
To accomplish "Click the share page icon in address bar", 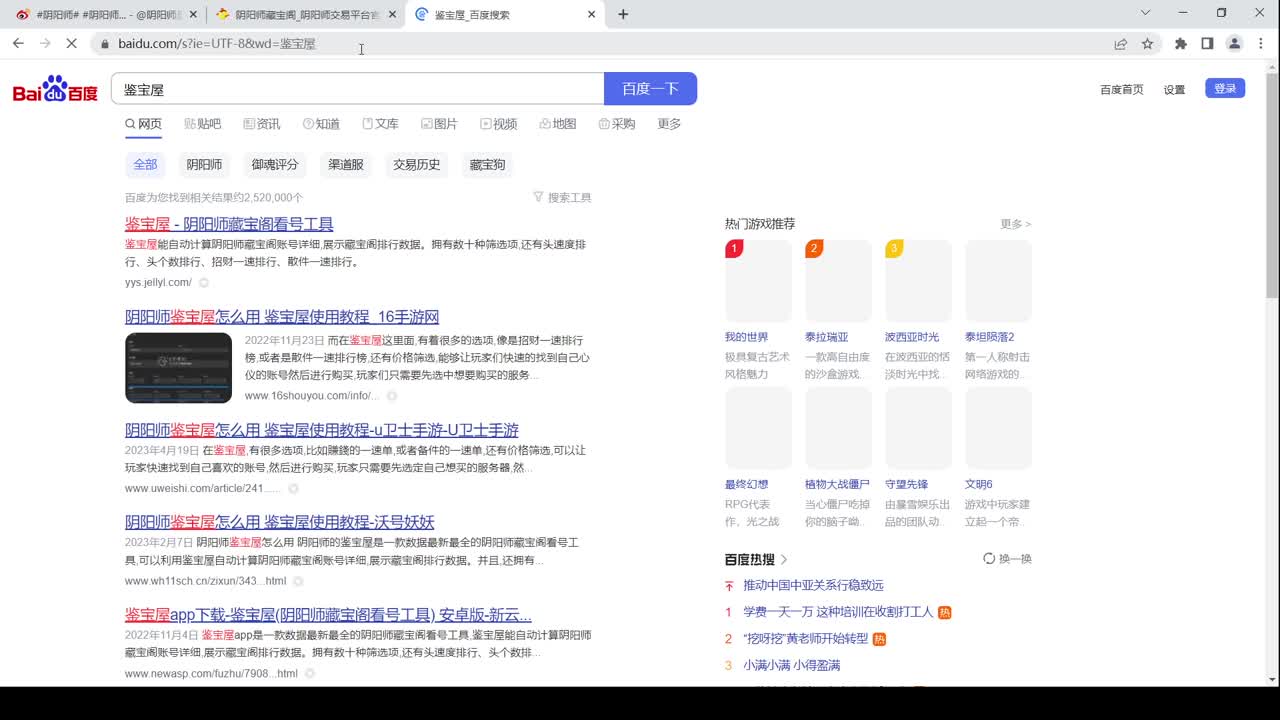I will [x=1121, y=44].
